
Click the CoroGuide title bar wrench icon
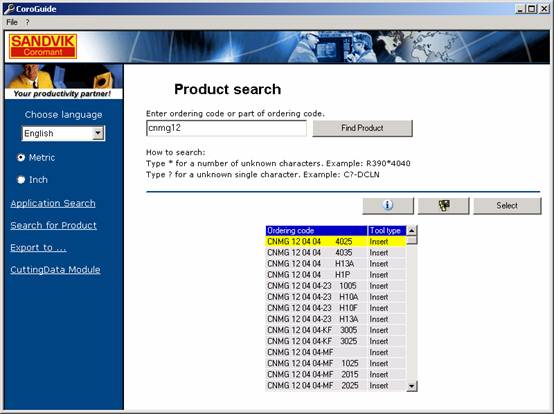coord(9,8)
